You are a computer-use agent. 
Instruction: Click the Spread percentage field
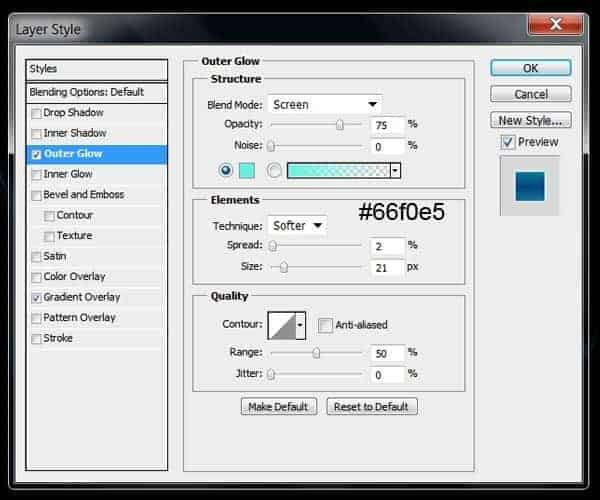tap(387, 246)
